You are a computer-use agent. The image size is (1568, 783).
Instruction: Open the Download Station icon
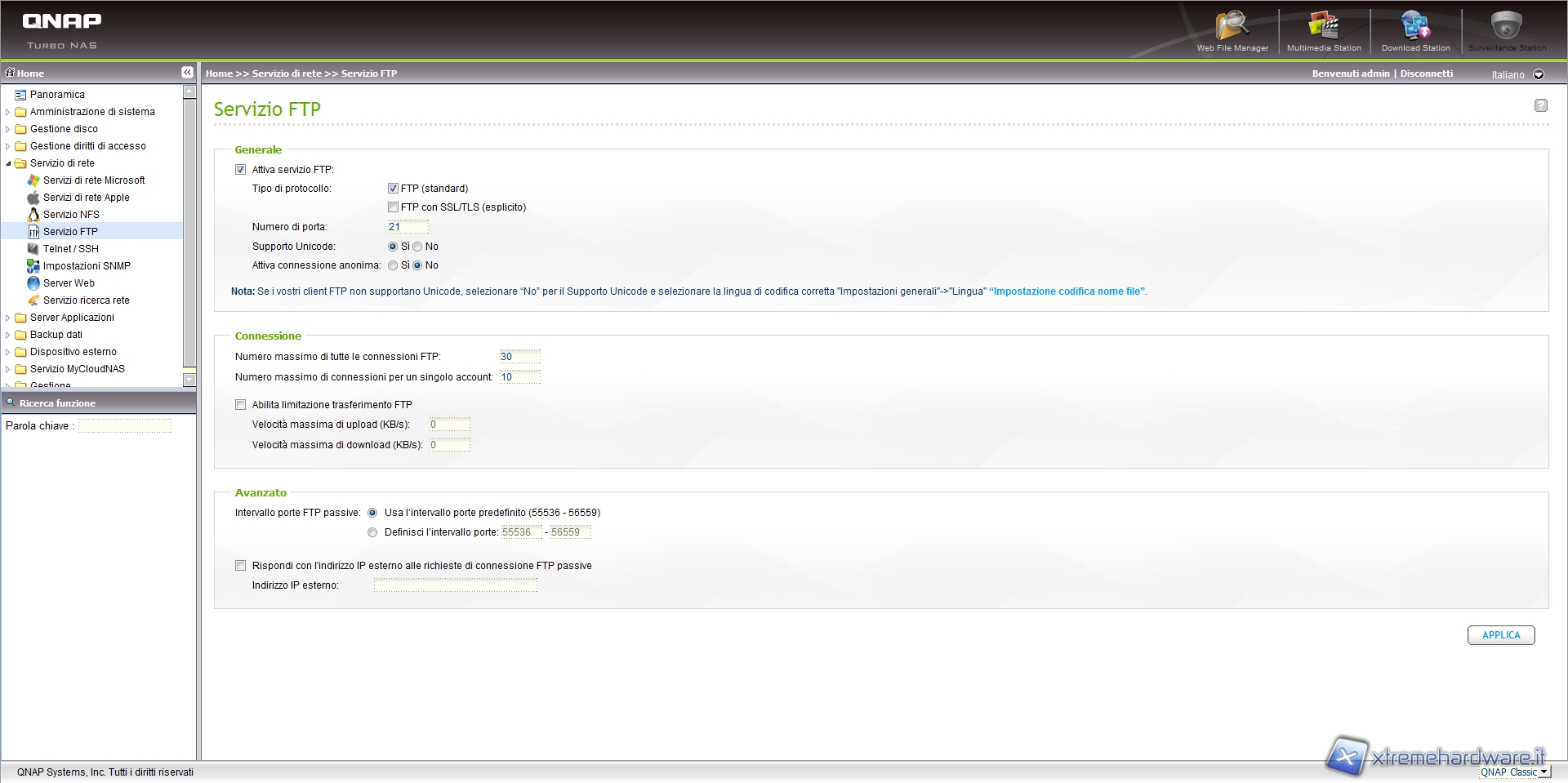(x=1415, y=30)
